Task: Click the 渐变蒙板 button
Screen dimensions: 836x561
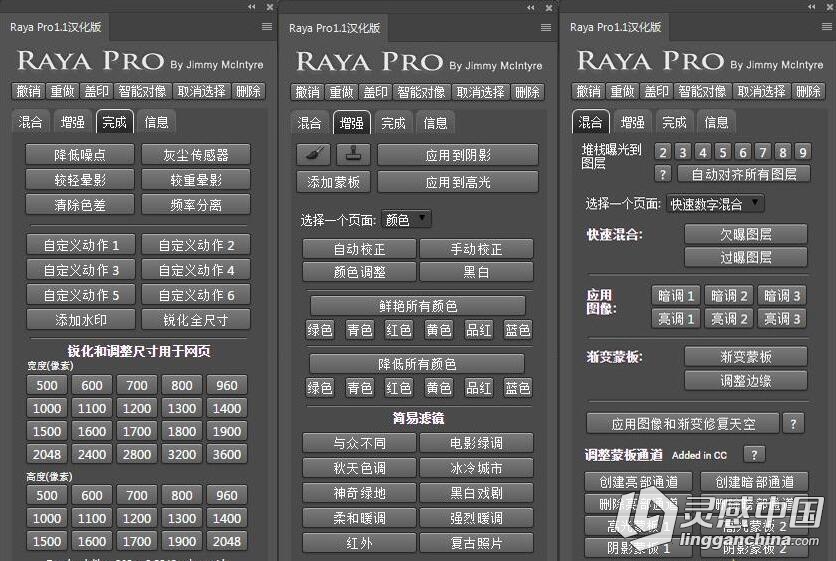Action: click(x=745, y=356)
